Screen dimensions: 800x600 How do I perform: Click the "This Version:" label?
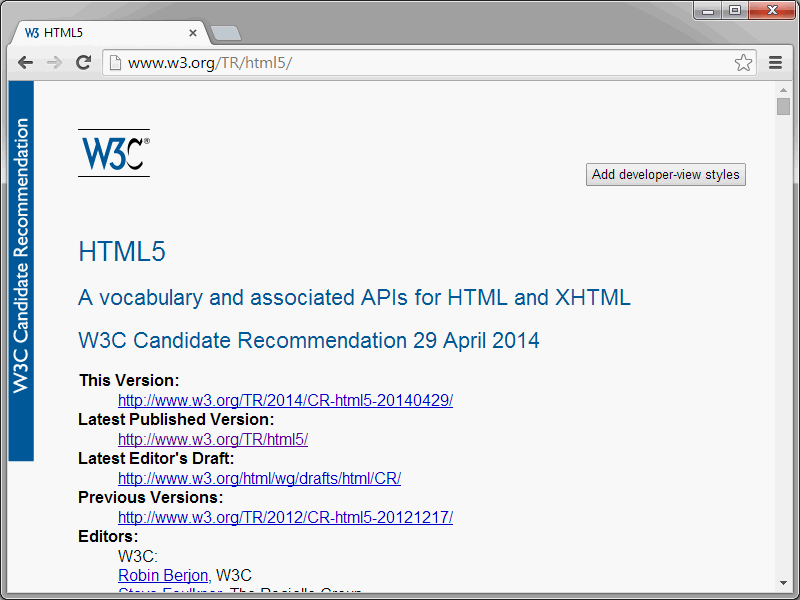pos(129,381)
